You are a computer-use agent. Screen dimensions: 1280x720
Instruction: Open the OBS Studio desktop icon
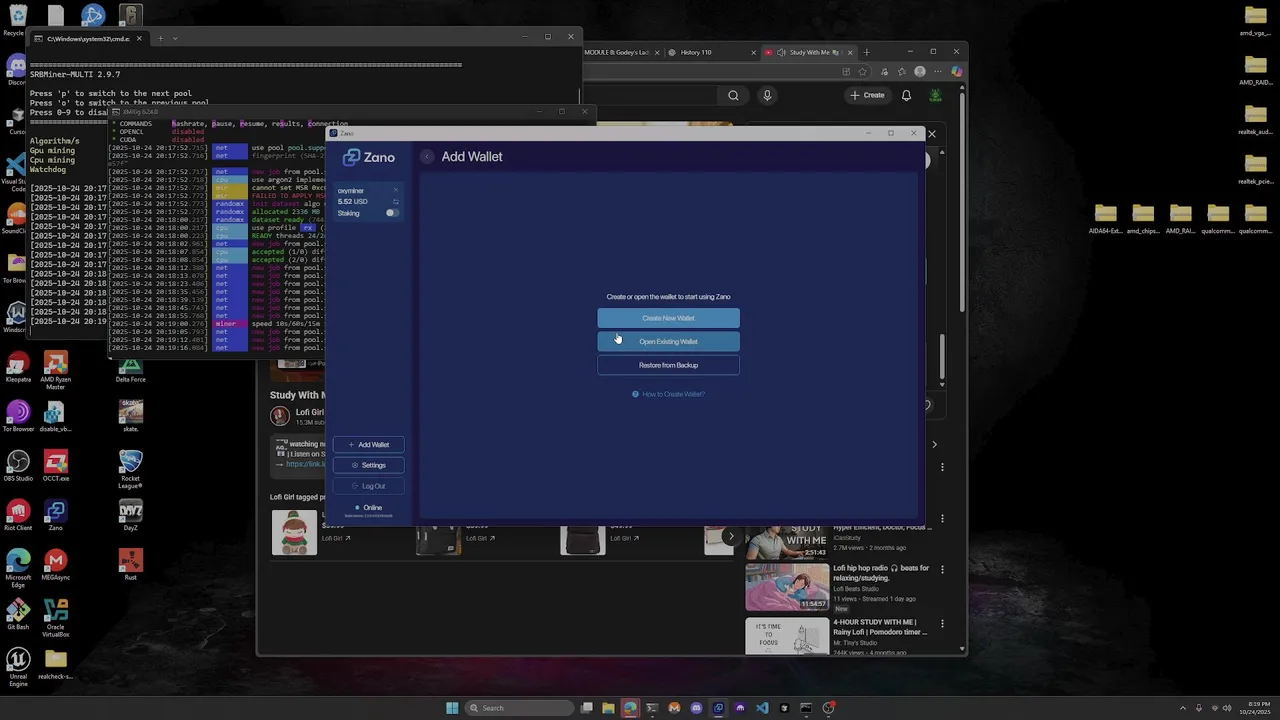pyautogui.click(x=18, y=465)
